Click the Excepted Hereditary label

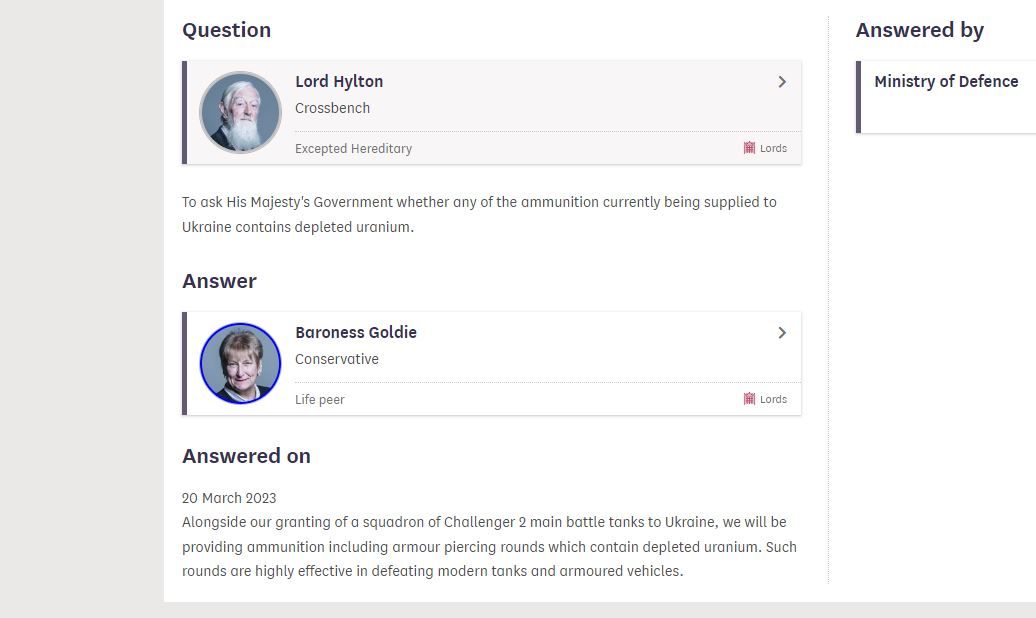coord(353,149)
